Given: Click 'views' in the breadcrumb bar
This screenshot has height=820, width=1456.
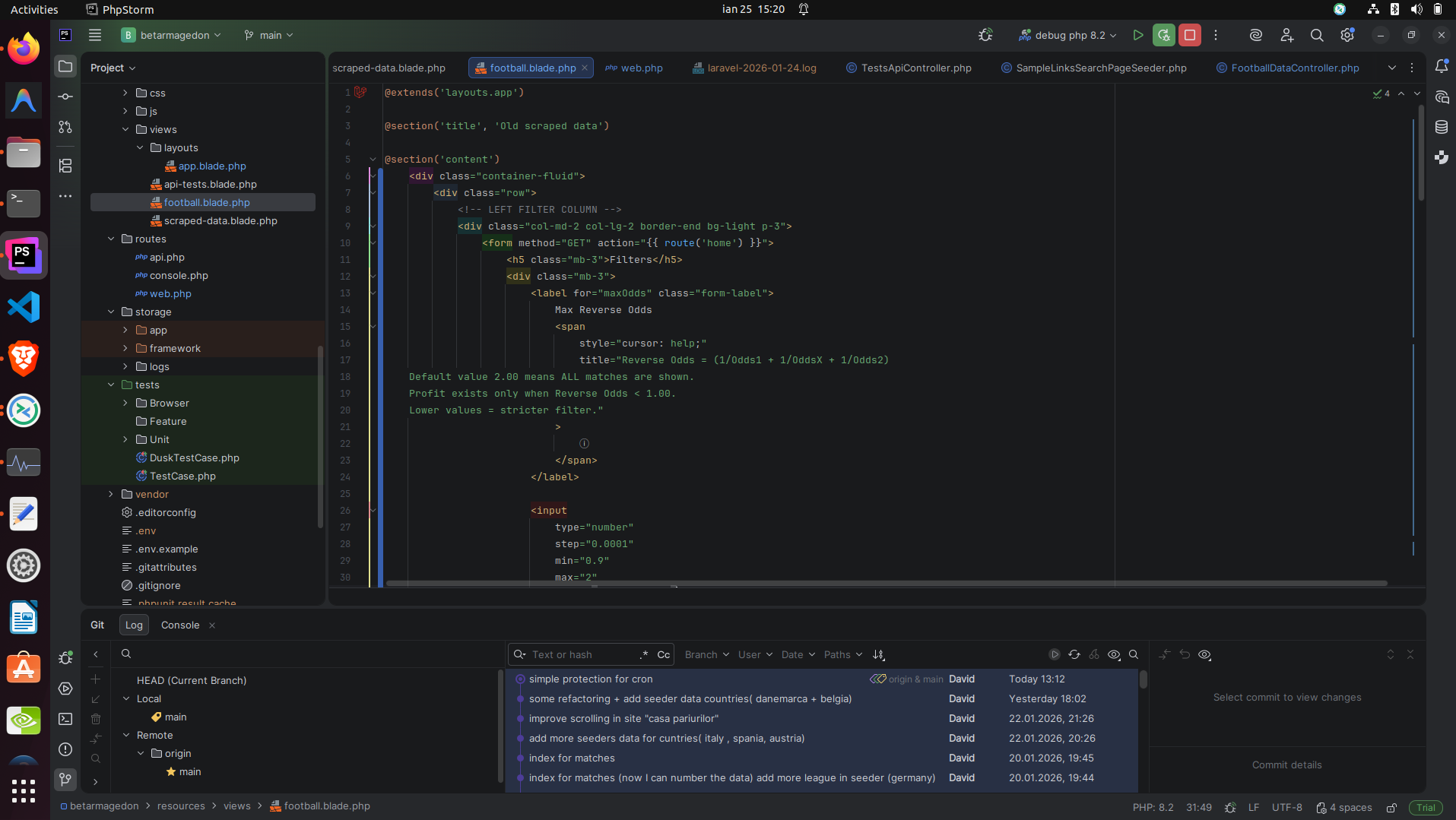Looking at the screenshot, I should coord(236,806).
